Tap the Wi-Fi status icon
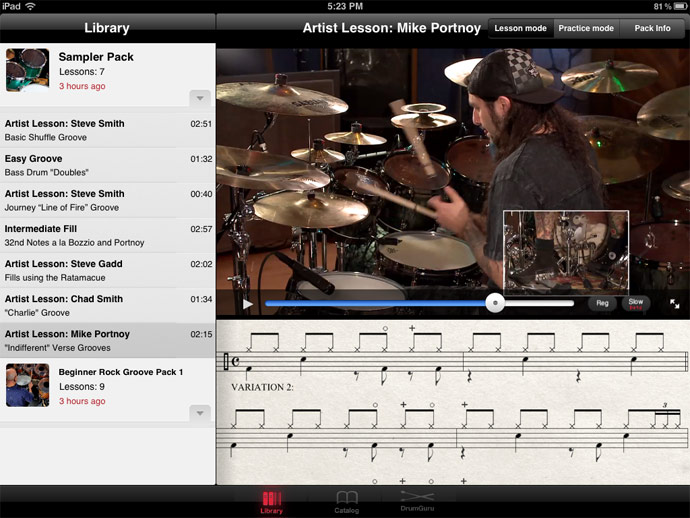The height and width of the screenshot is (518, 690). coord(30,6)
